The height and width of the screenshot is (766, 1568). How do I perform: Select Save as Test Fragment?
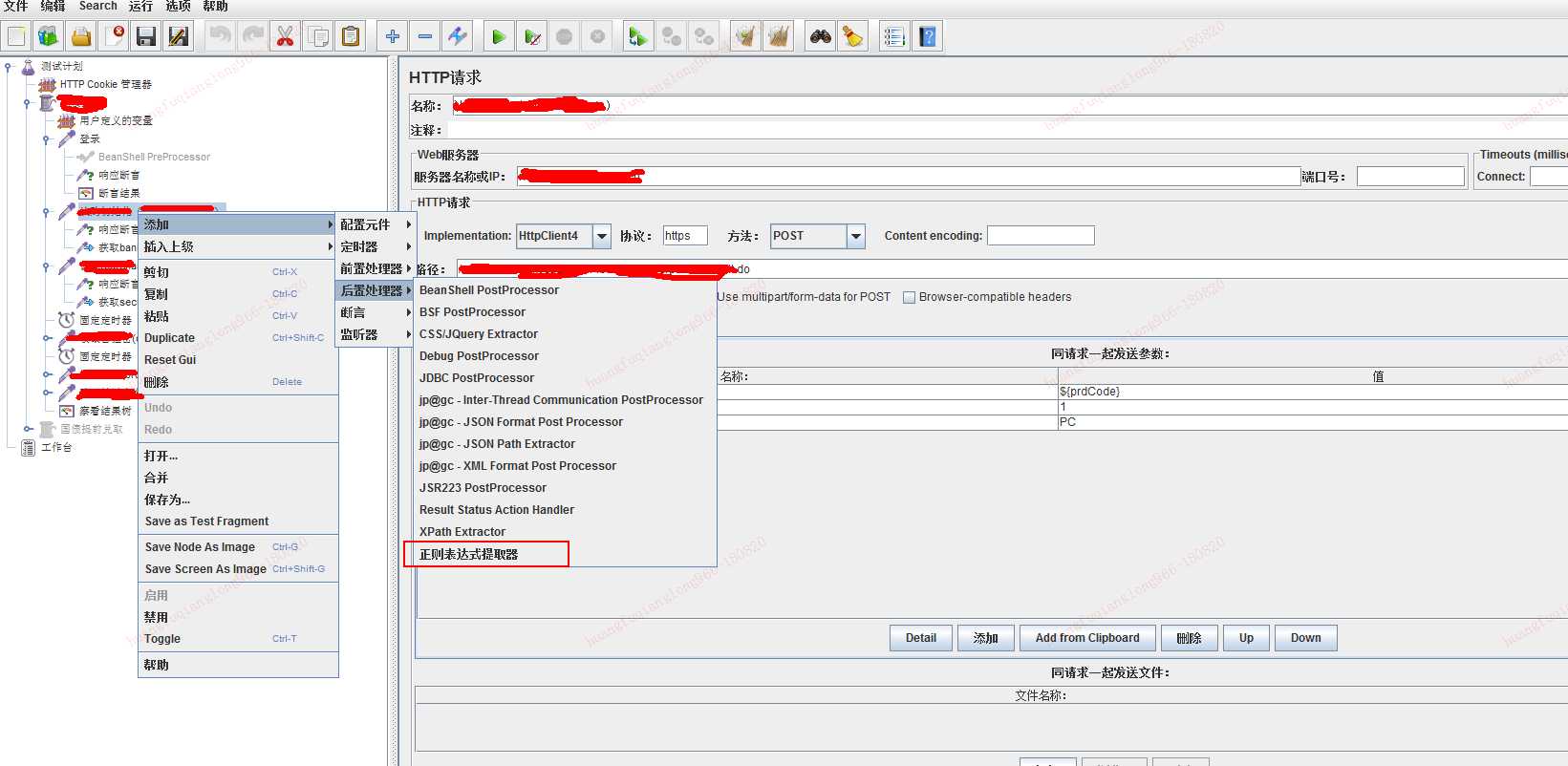click(x=238, y=521)
